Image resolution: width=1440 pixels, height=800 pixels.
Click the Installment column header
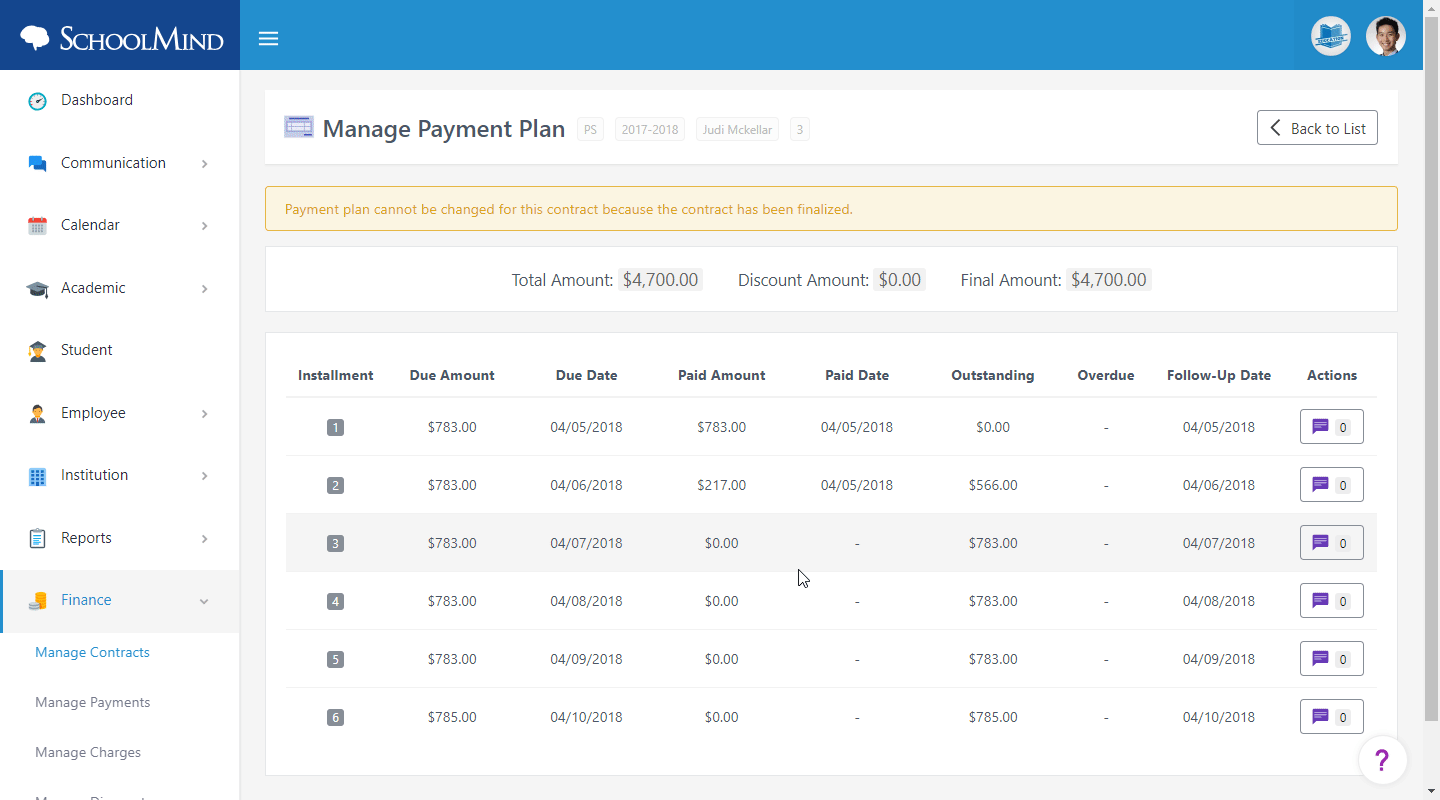335,376
